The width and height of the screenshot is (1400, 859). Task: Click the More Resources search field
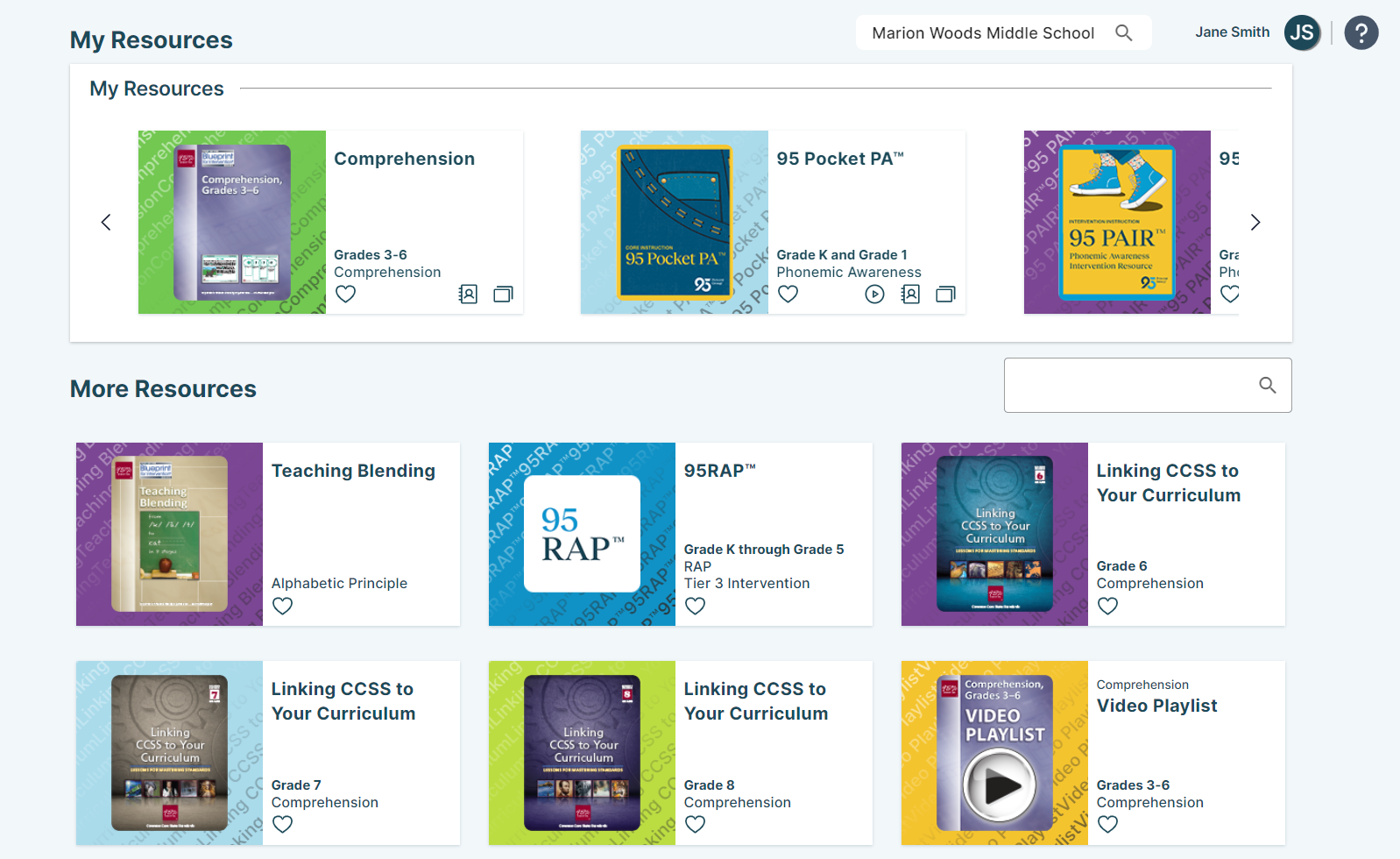click(1148, 385)
